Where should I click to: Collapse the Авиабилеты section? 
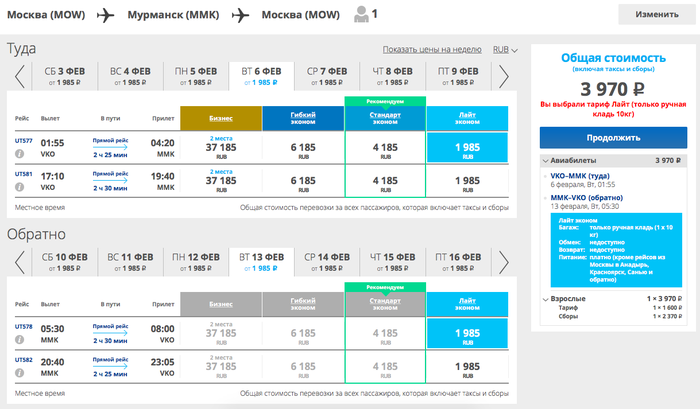tap(546, 159)
